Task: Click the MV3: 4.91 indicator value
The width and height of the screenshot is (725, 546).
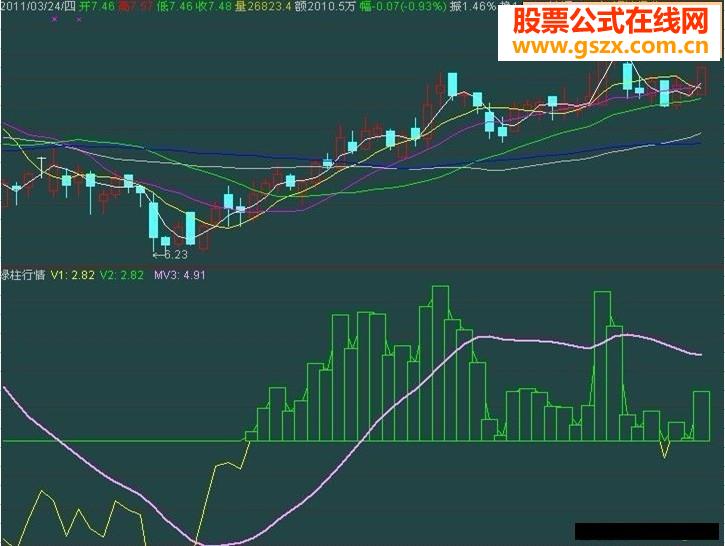Action: [180, 275]
